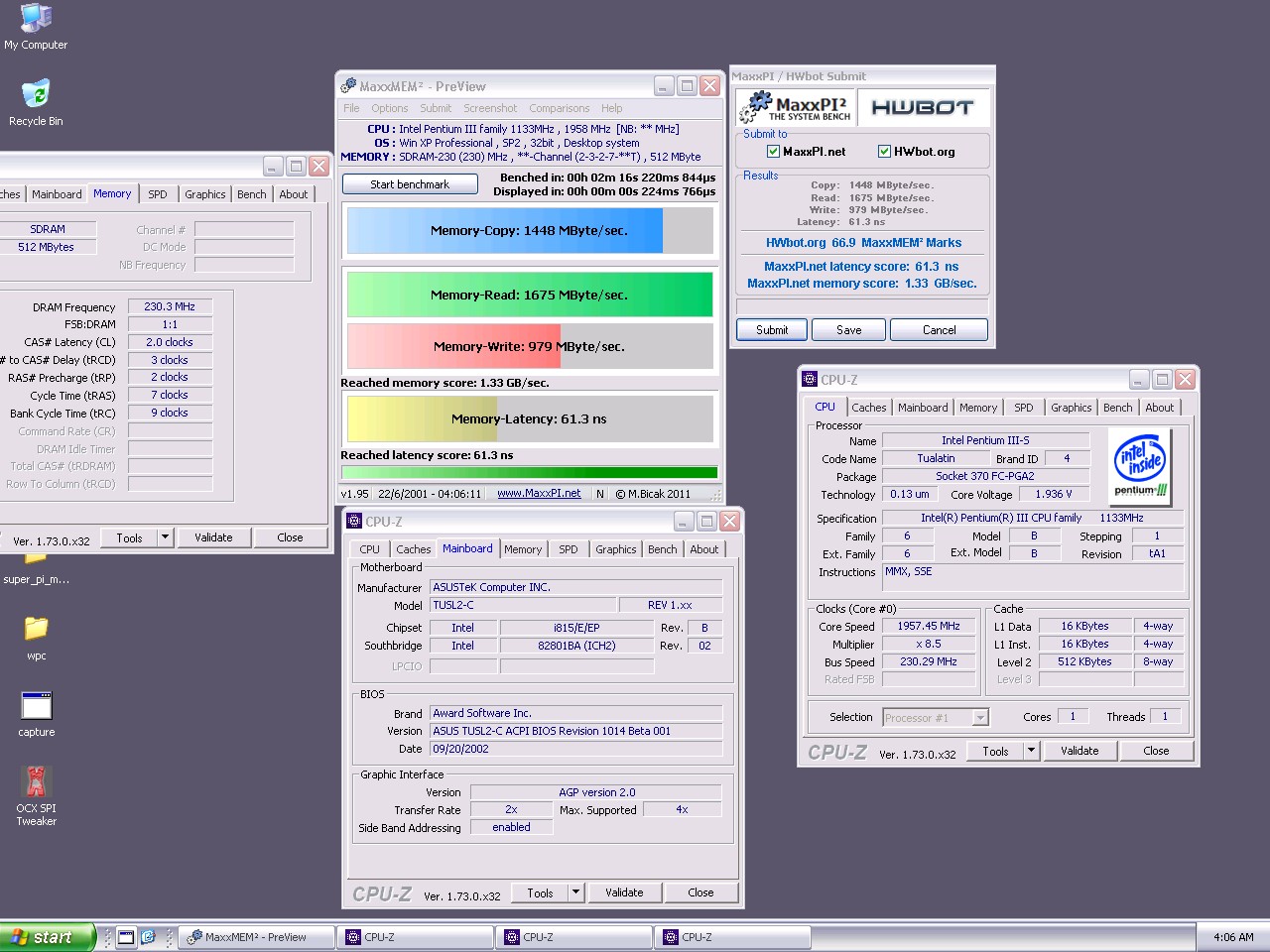This screenshot has width=1270, height=952.
Task: Click the CAS# Latency 2.0 clocks value
Action: coord(170,342)
